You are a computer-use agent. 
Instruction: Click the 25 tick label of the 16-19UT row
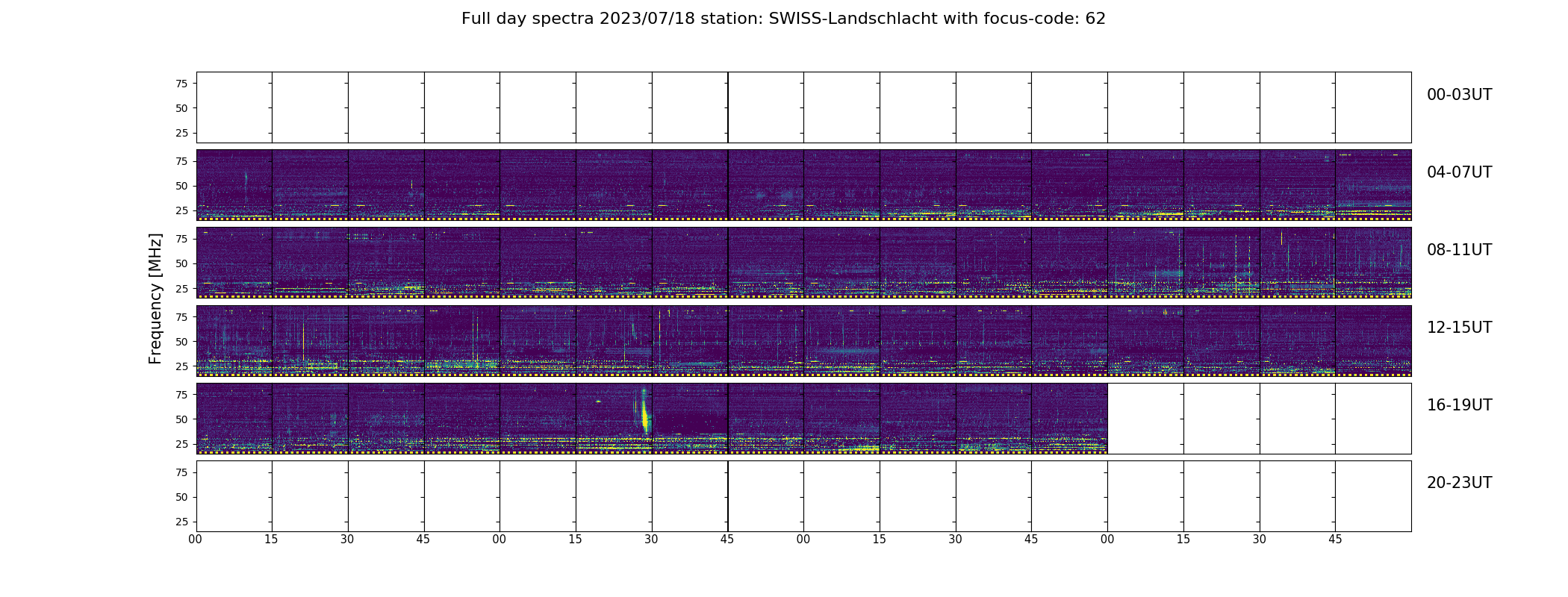[x=181, y=444]
